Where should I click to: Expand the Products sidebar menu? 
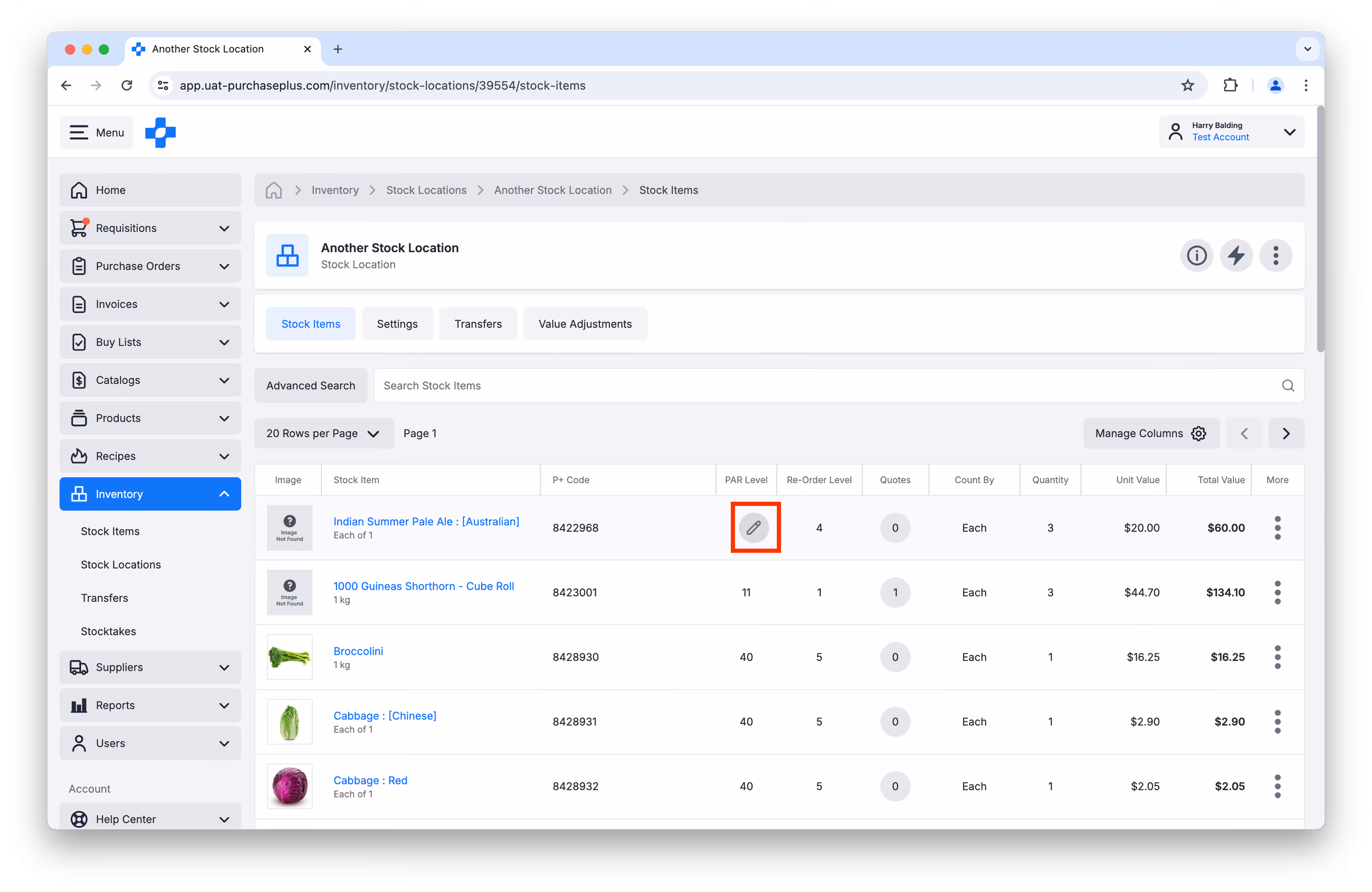point(150,418)
